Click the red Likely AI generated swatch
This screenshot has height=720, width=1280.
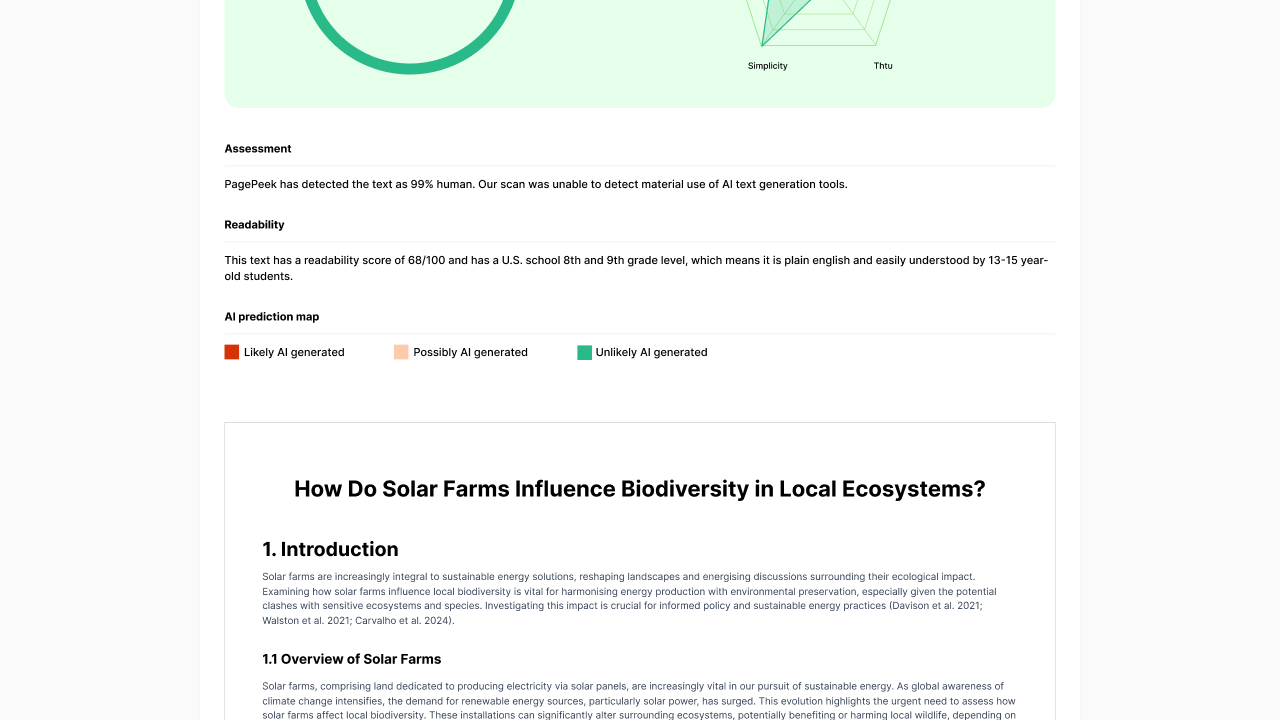point(232,352)
